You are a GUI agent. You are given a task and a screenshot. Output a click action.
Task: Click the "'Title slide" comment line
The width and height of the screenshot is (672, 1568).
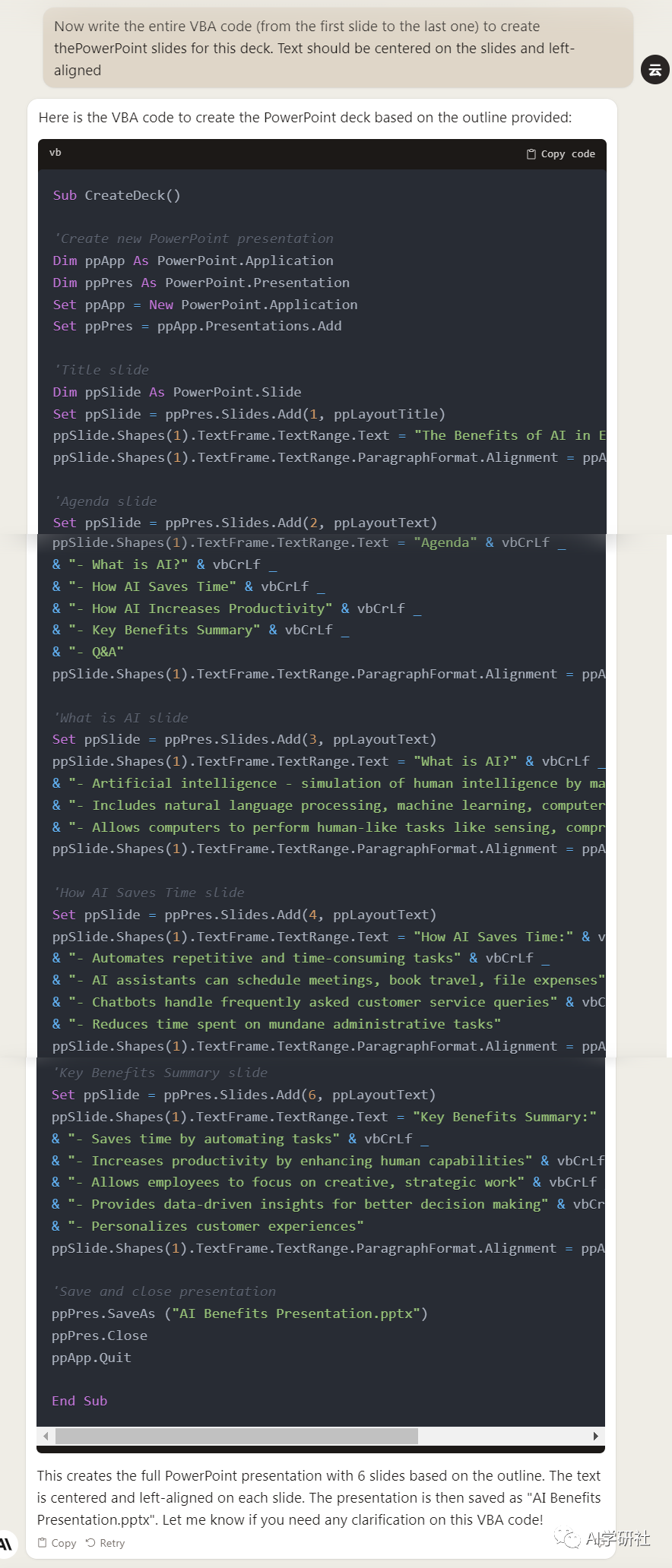coord(101,370)
